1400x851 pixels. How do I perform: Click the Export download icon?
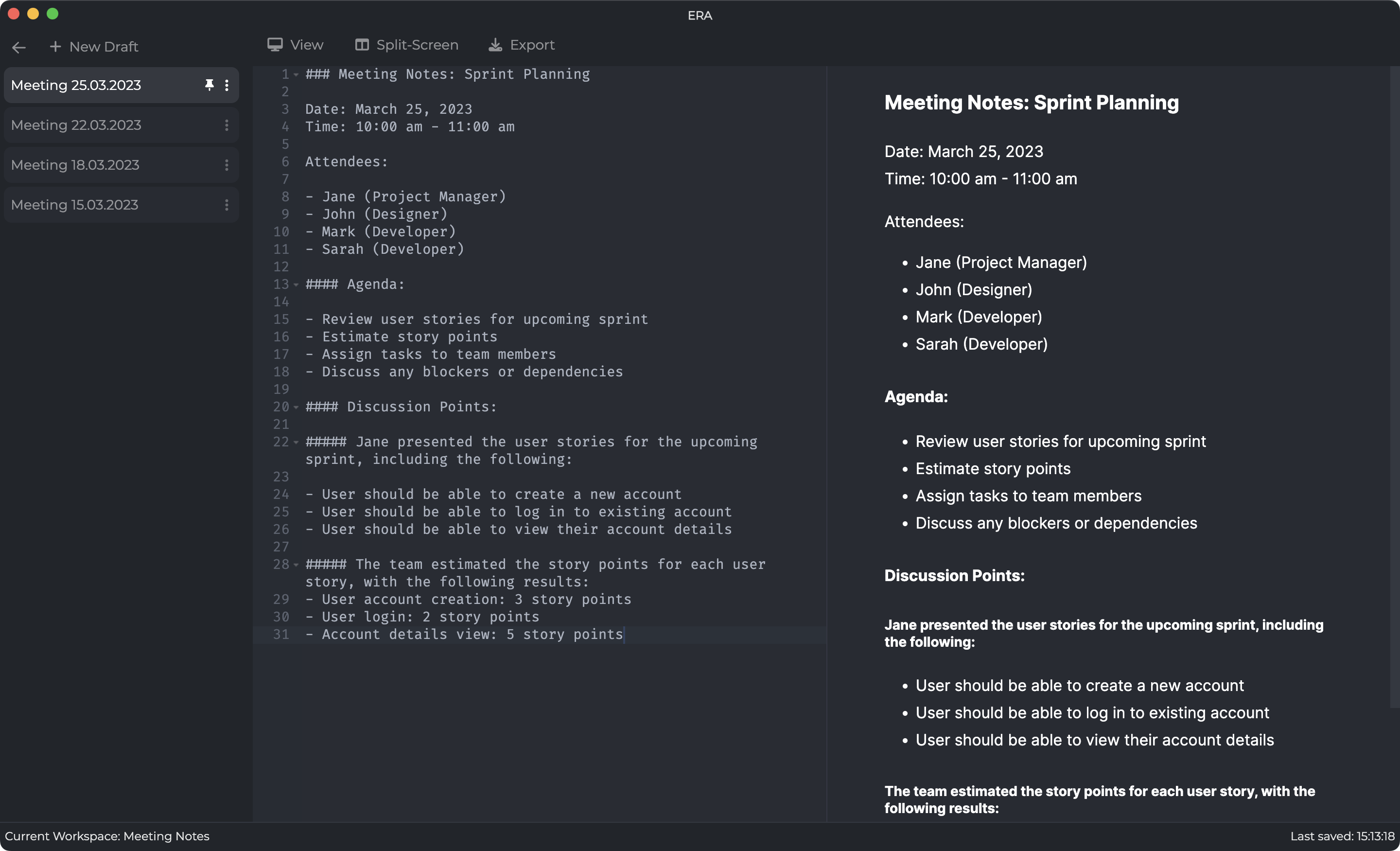coord(495,45)
